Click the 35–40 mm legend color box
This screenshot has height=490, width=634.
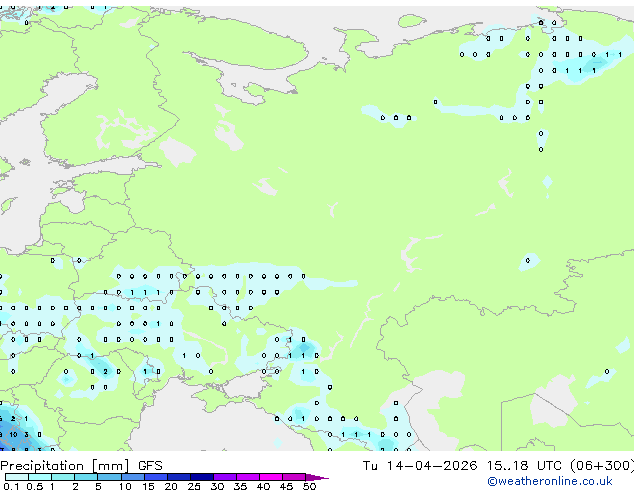pyautogui.click(x=247, y=477)
